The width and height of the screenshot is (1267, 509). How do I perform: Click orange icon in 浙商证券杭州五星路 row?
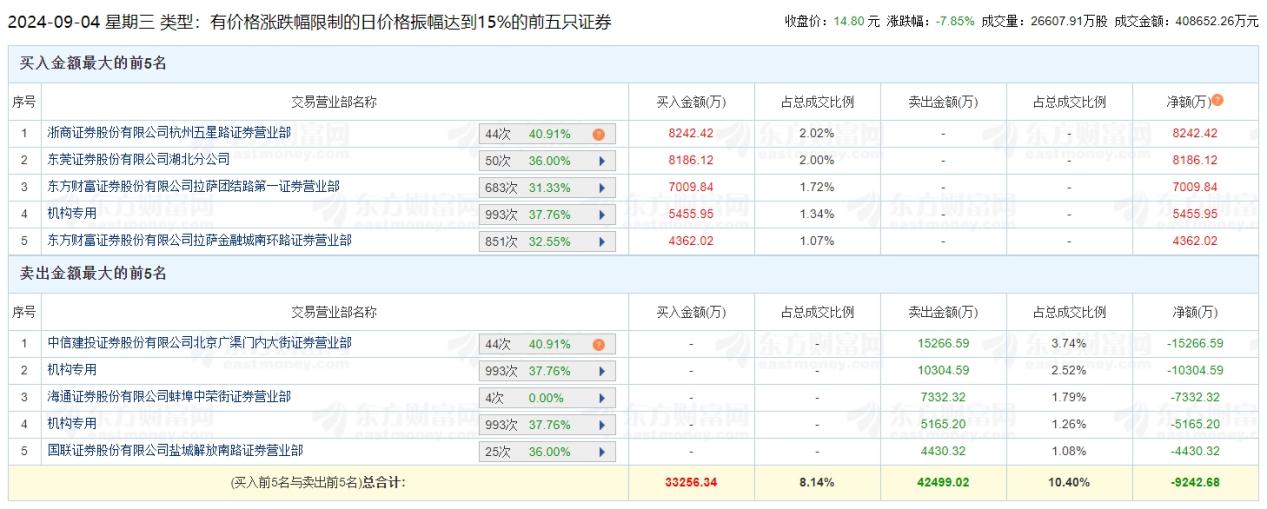[x=598, y=134]
